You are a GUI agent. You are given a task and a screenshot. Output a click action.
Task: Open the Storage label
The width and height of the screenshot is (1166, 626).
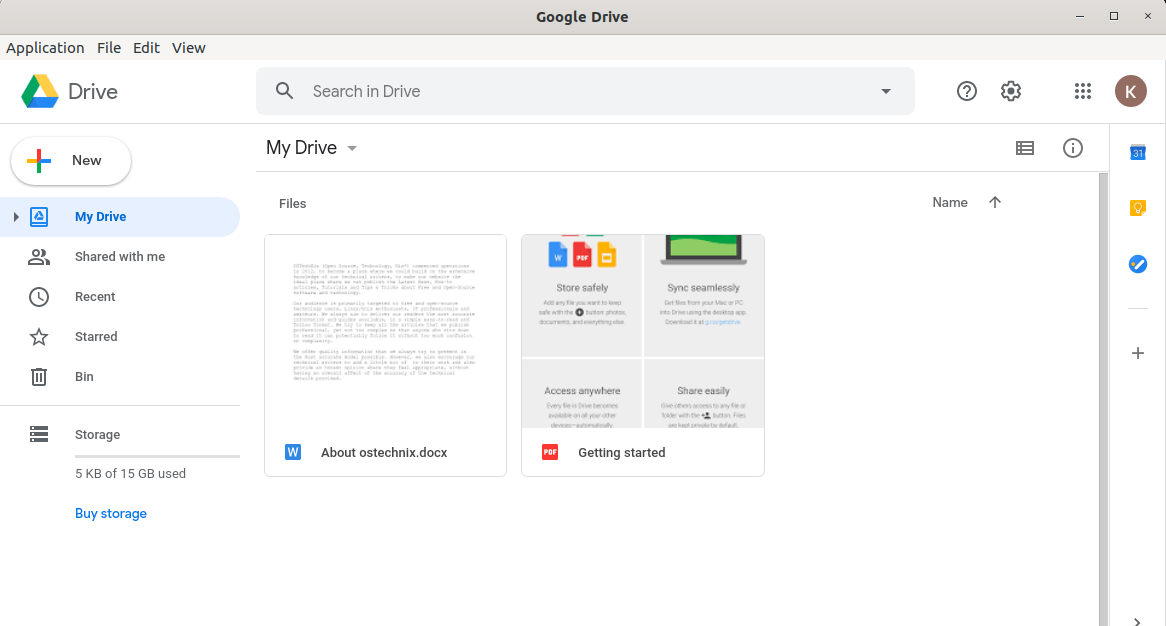click(97, 435)
